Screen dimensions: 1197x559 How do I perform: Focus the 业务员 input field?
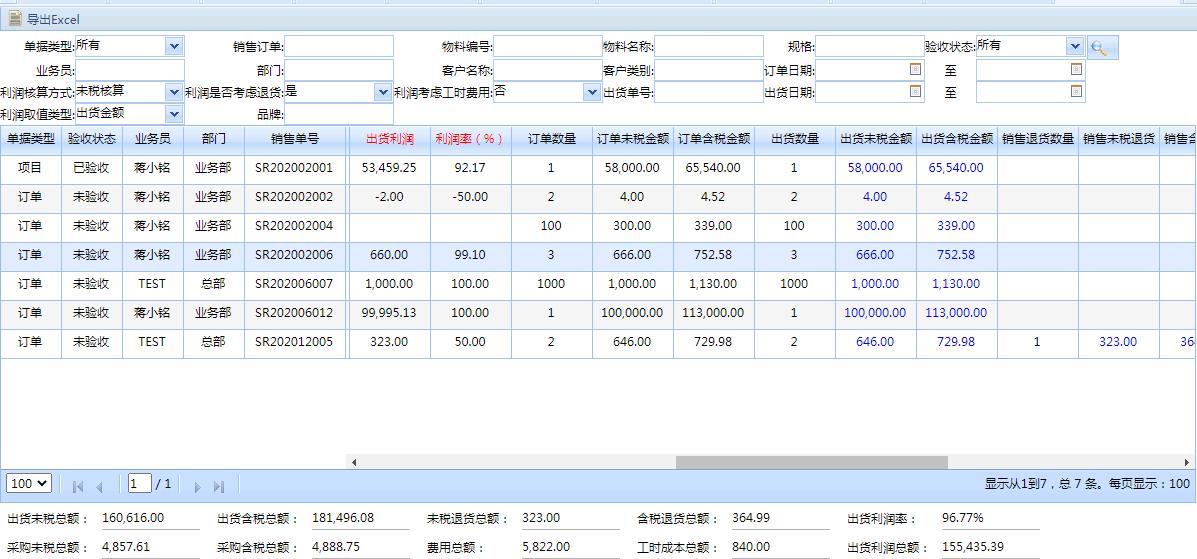(130, 69)
